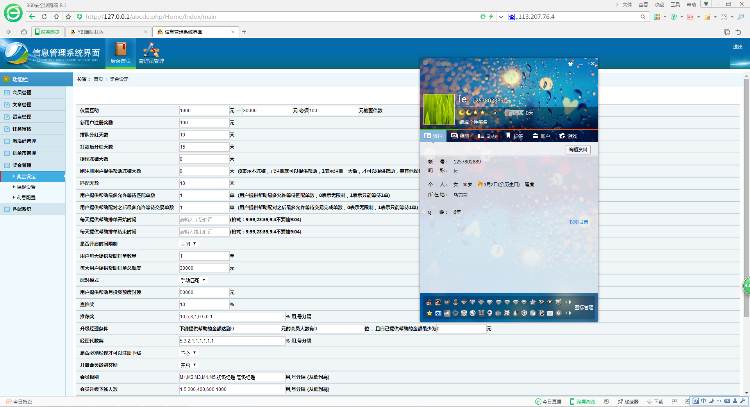750x407 pixels.
Task: Click the yellow star icon in the profile icon row
Action: tap(429, 313)
